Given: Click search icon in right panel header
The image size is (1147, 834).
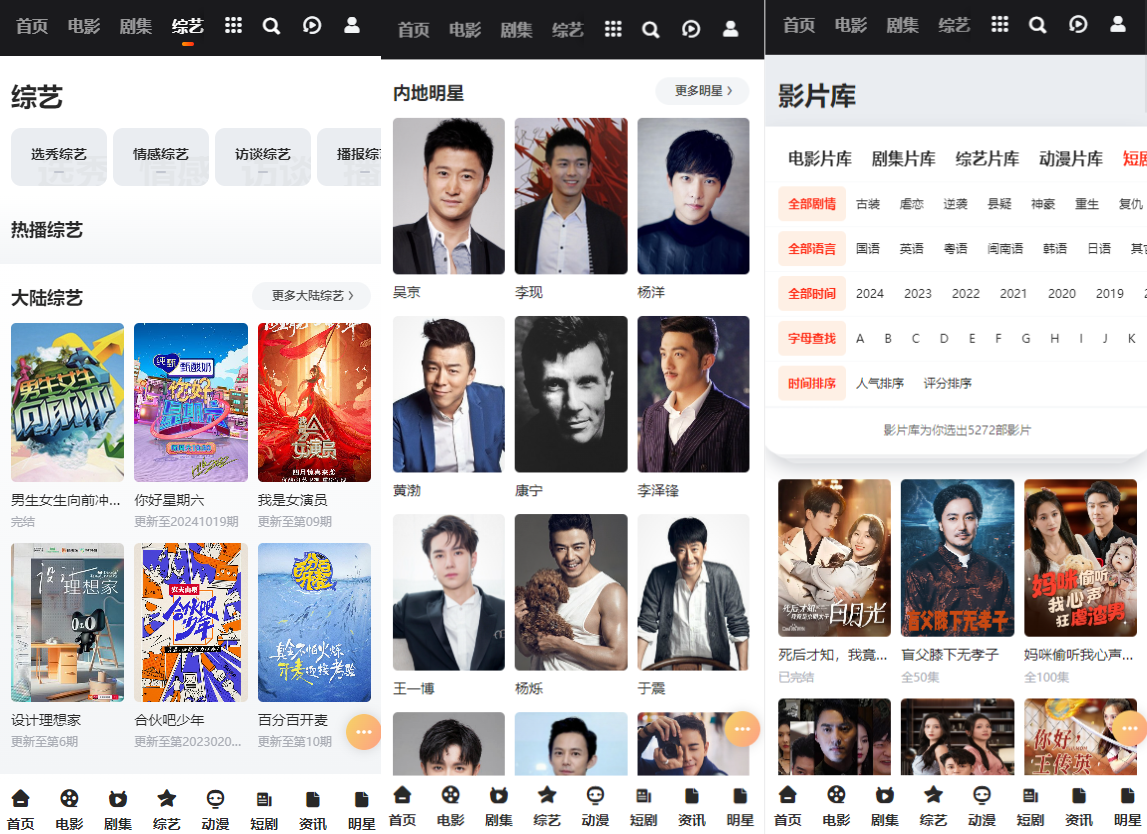Looking at the screenshot, I should (1037, 25).
